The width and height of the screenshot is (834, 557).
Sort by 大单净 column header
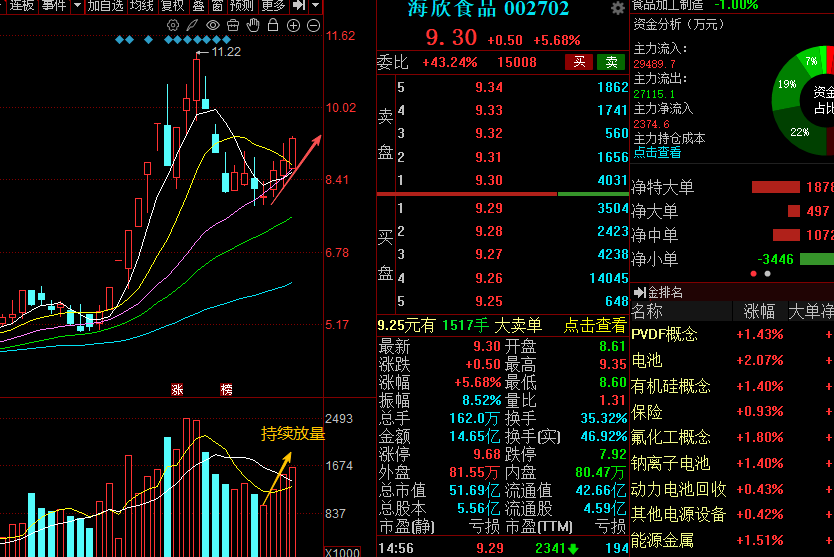click(811, 312)
